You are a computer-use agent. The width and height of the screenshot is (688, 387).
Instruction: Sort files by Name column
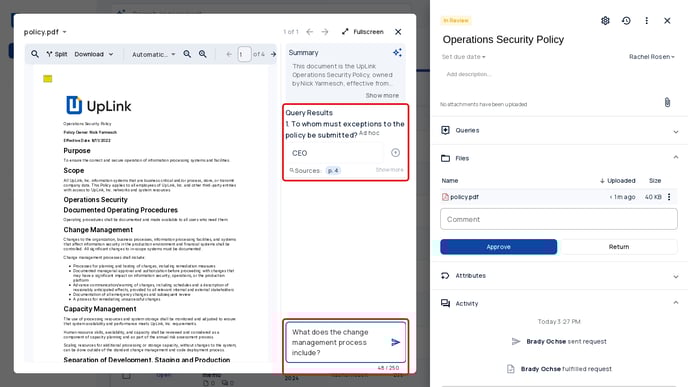[x=450, y=180]
